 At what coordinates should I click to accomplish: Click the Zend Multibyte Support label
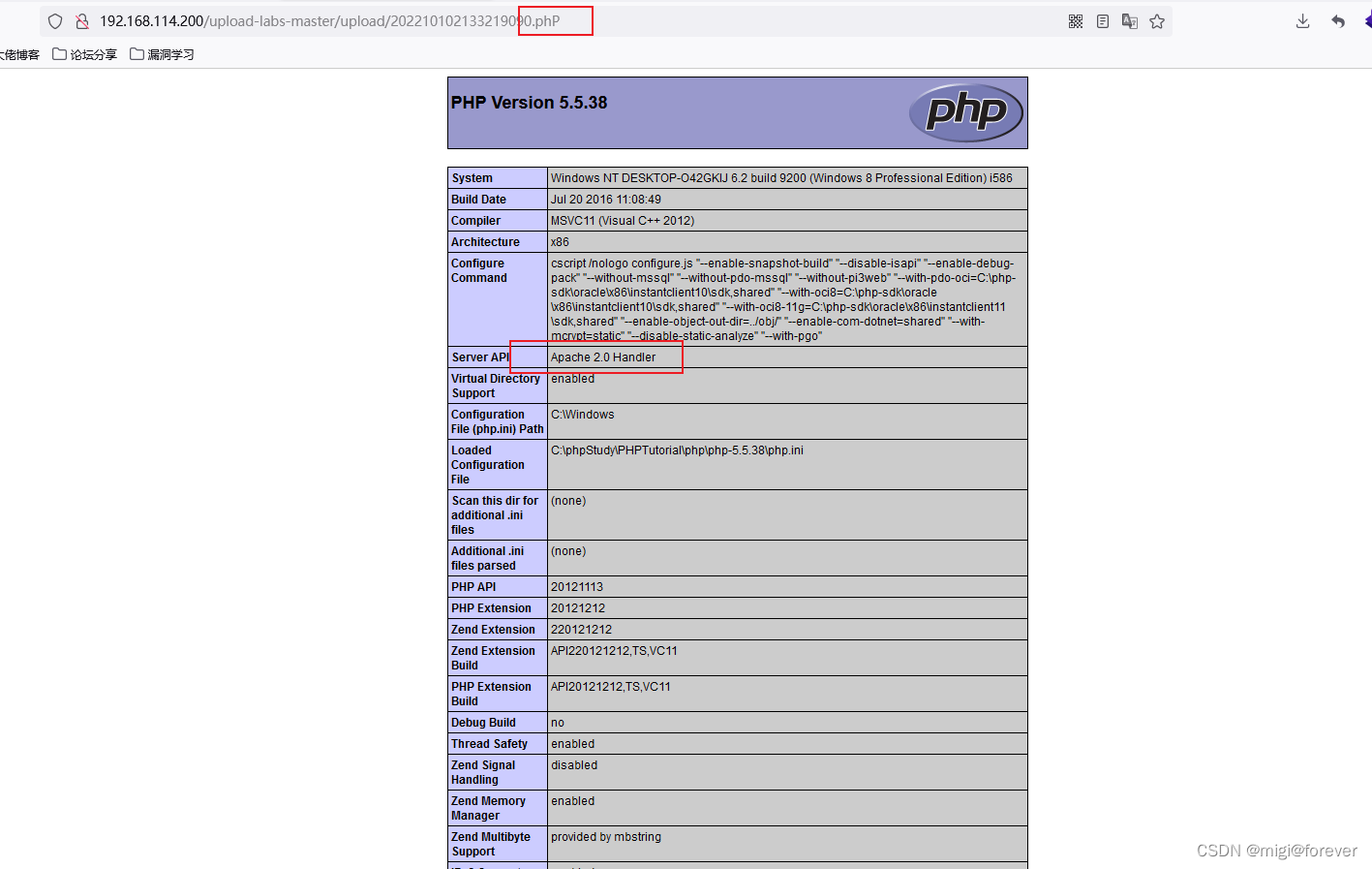[491, 844]
